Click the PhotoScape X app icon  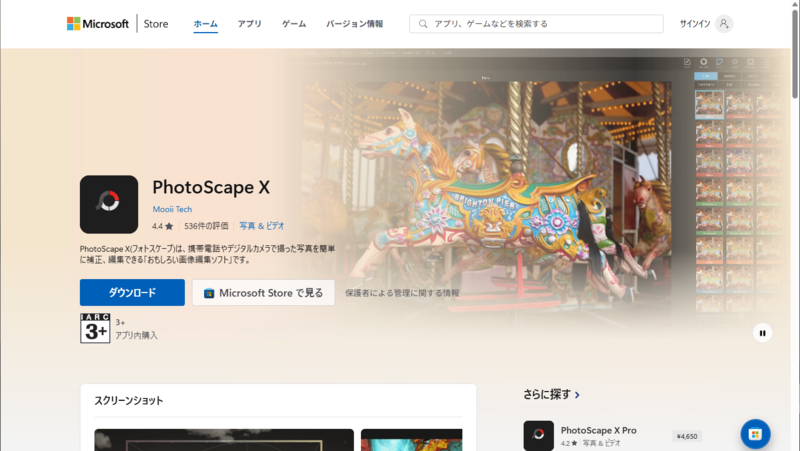coord(109,204)
